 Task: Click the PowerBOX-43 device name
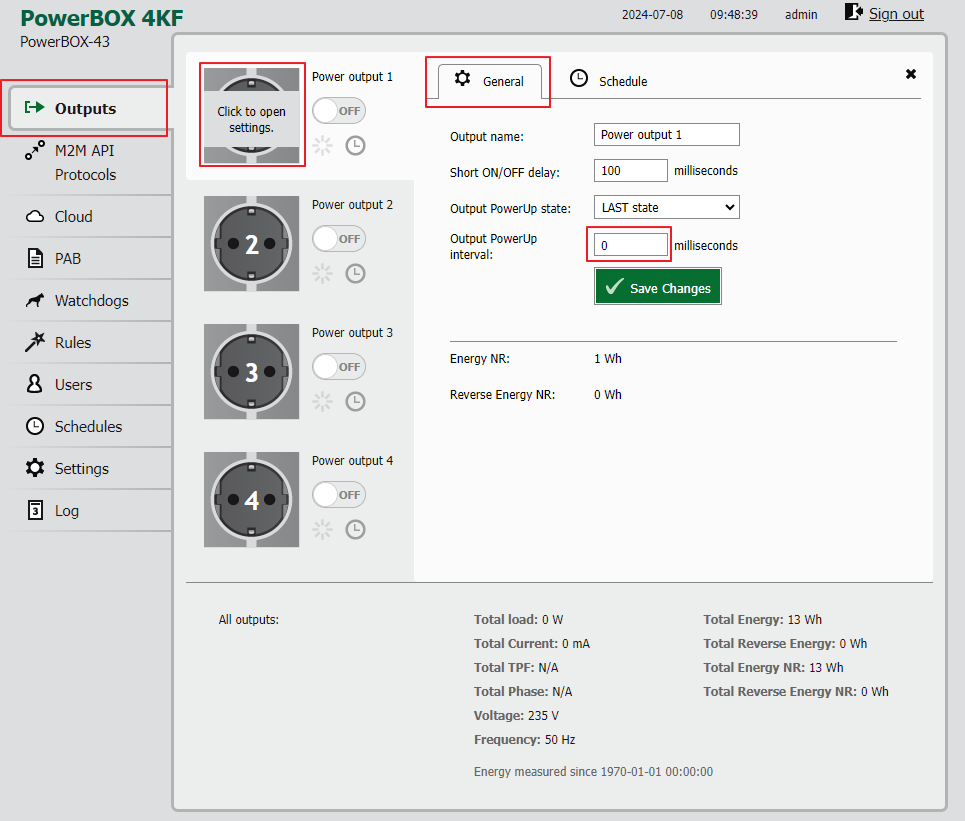65,42
